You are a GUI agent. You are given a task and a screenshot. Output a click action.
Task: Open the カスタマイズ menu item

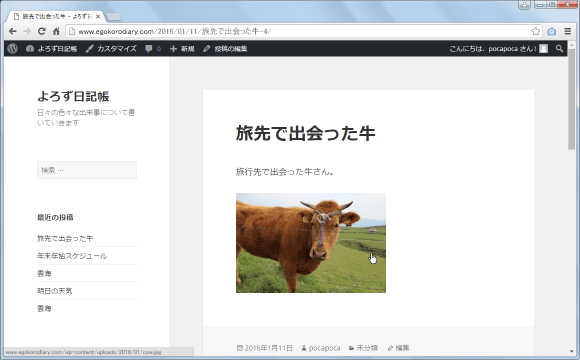tap(111, 48)
